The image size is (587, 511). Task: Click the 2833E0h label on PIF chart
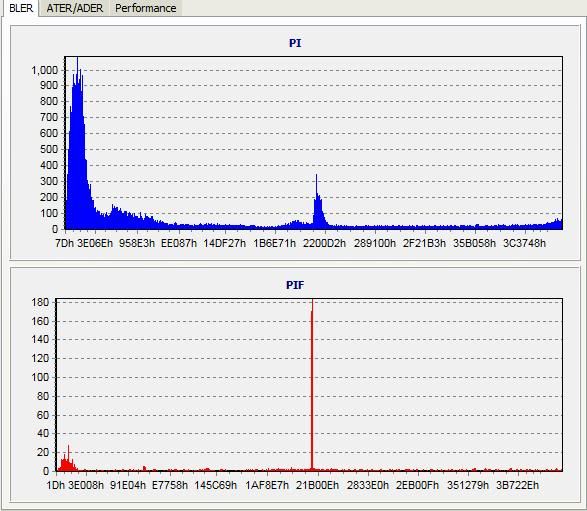coord(368,486)
